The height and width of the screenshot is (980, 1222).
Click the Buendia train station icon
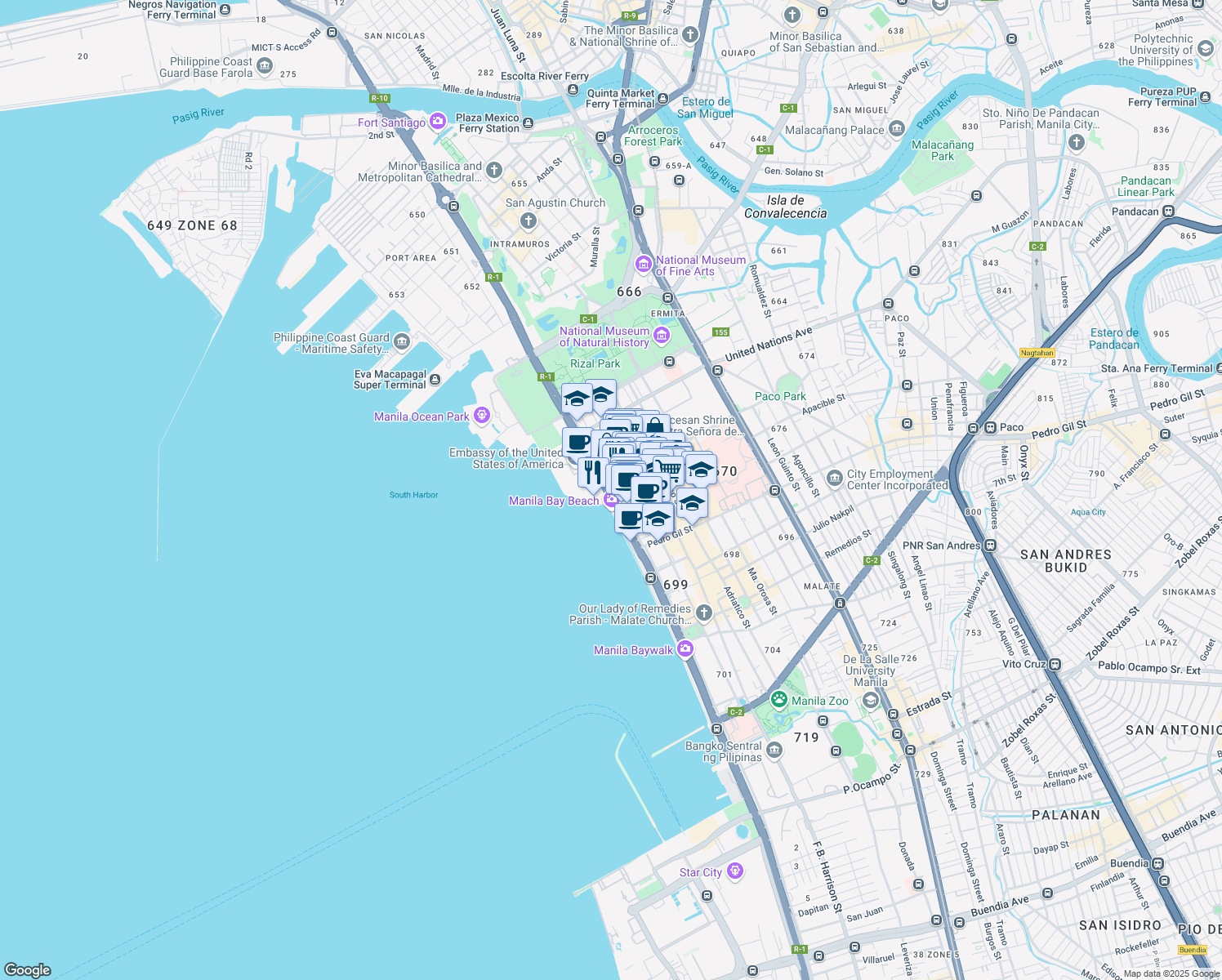1158,863
